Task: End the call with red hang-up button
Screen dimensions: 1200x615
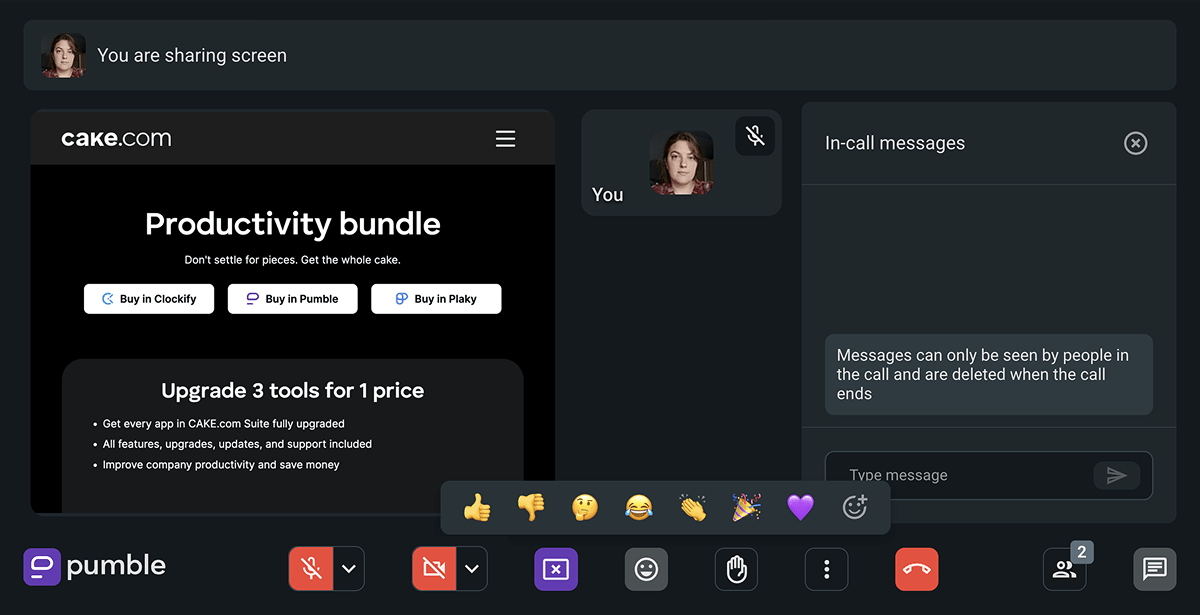Action: coord(917,569)
